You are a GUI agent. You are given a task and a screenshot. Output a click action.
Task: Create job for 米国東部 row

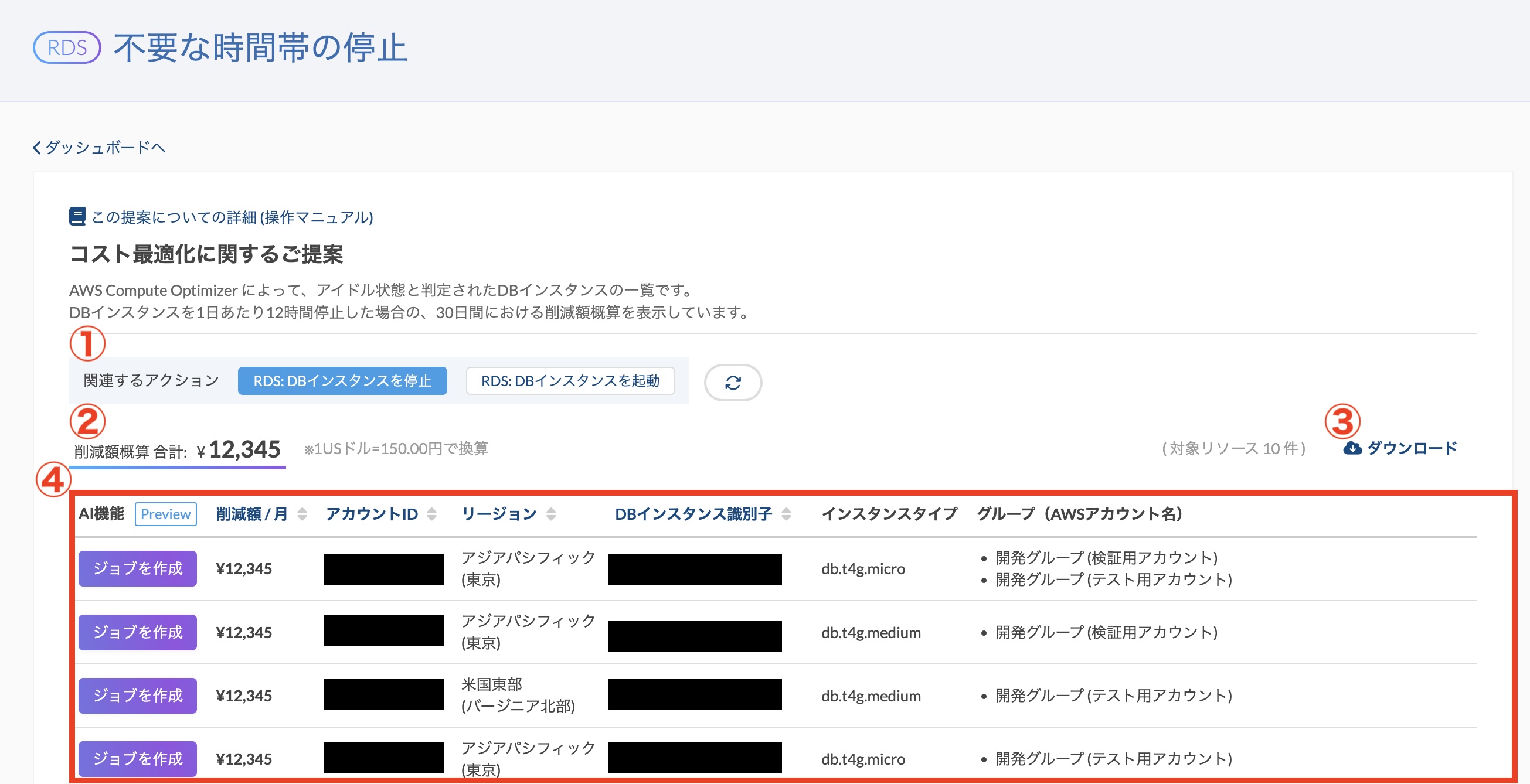[138, 696]
